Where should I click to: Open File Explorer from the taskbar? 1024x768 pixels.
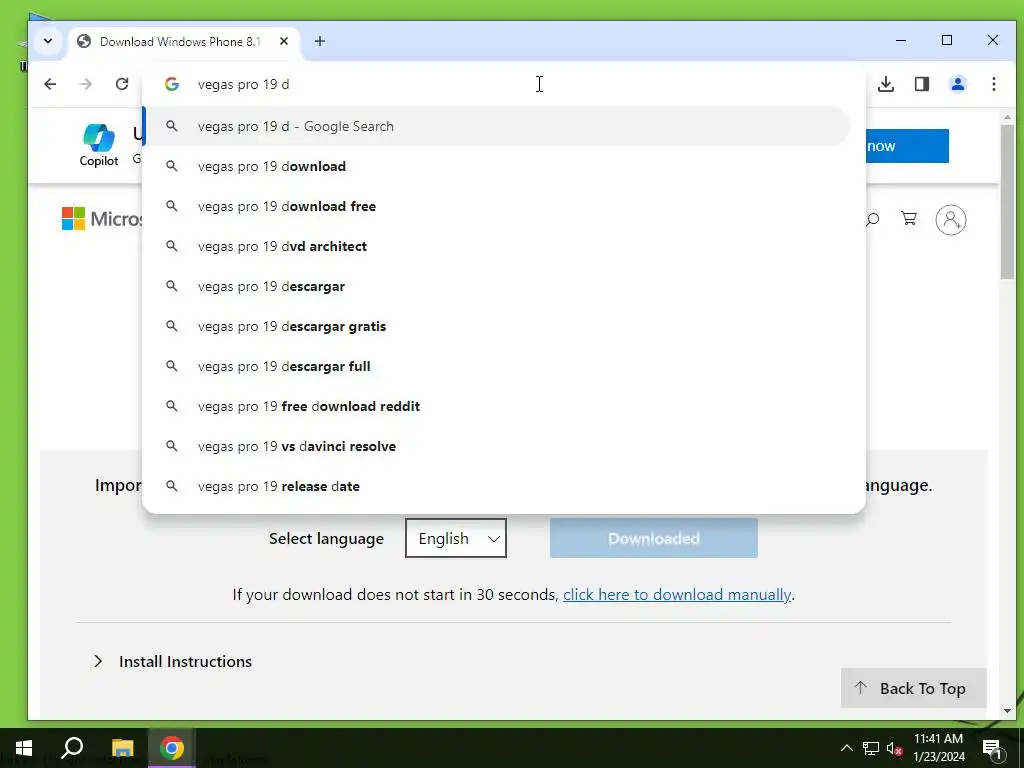pos(122,748)
